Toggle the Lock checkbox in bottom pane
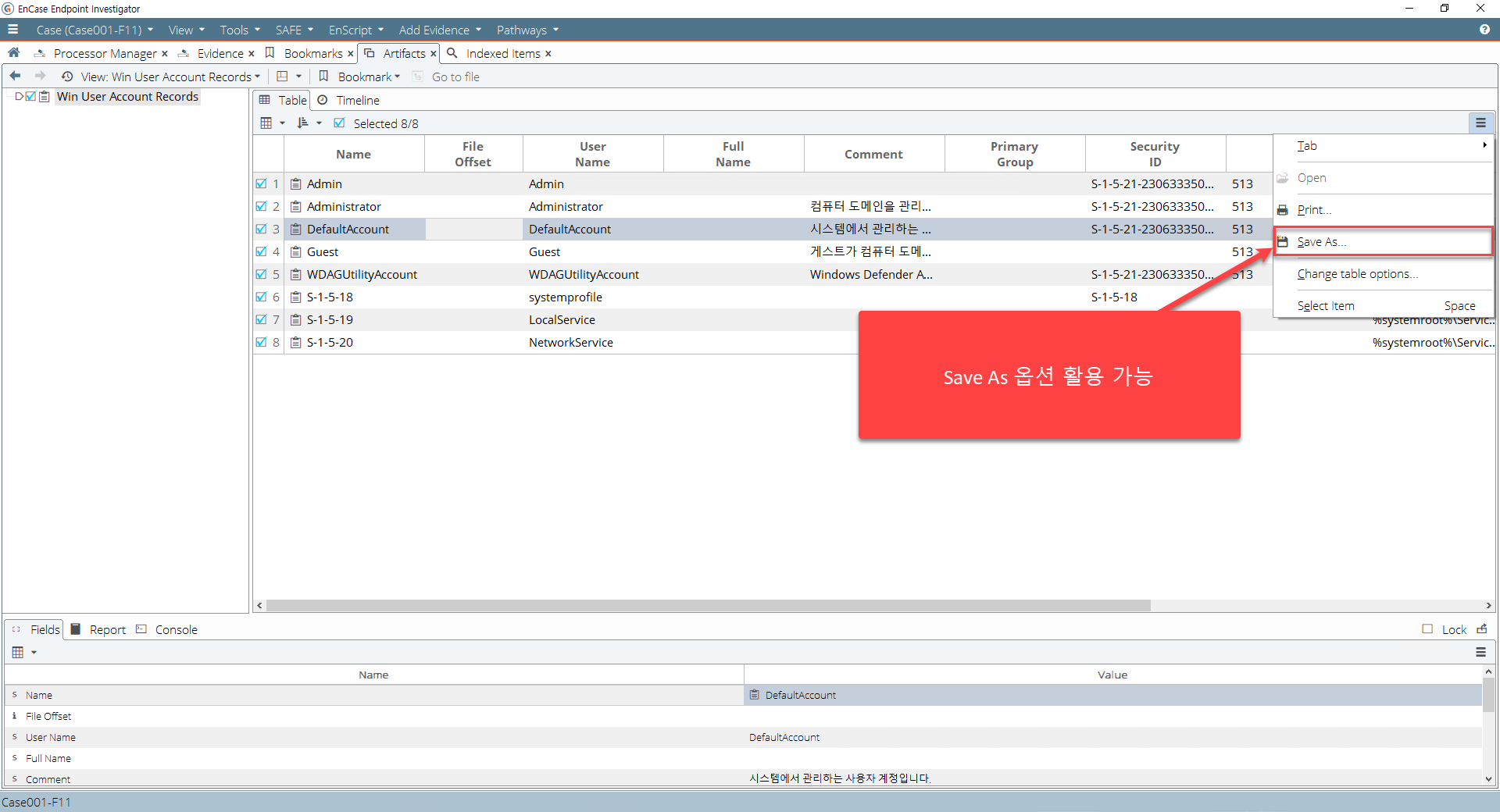Screen dimensions: 1500x812 1427,629
